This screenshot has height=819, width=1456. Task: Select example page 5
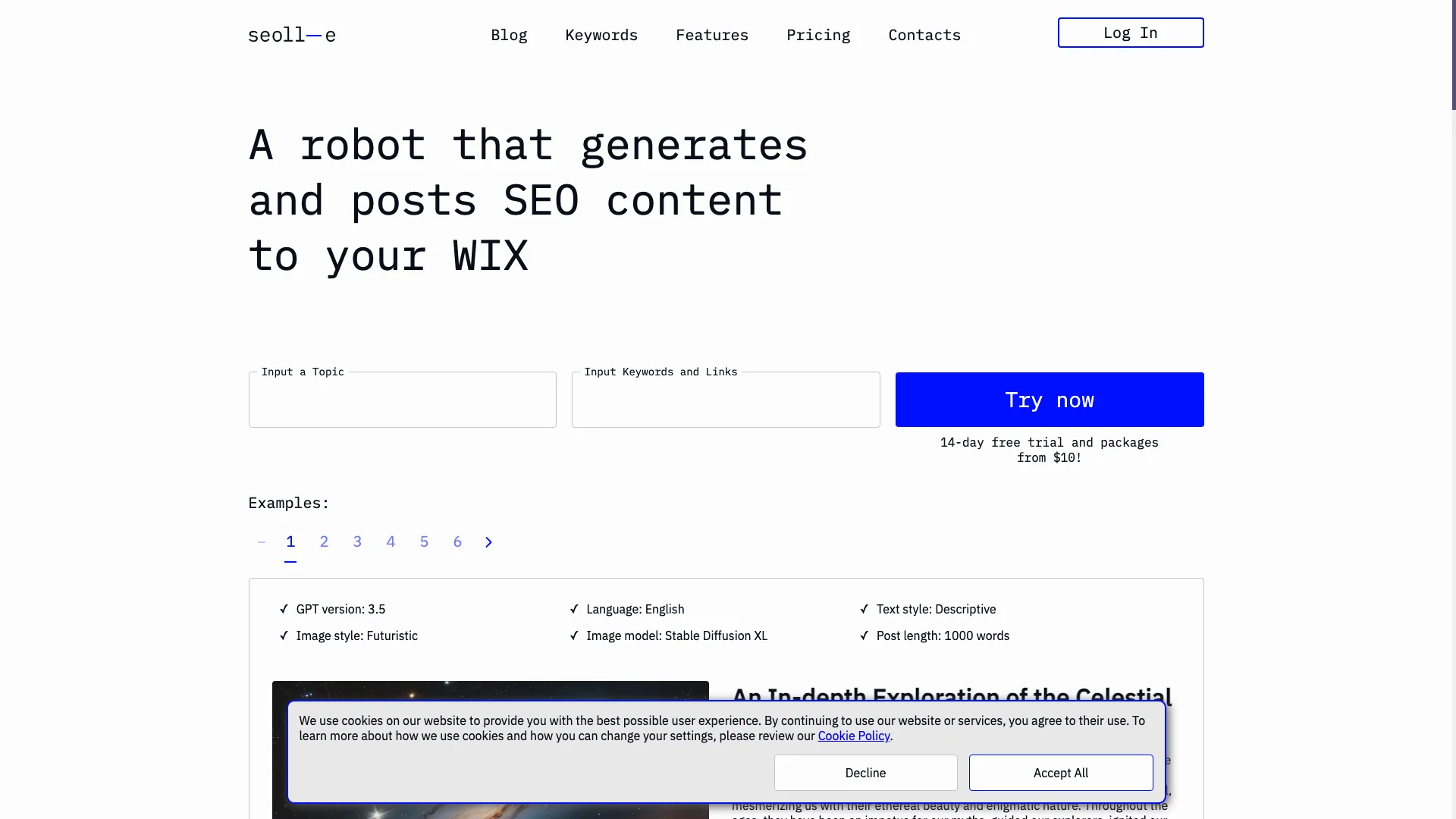pyautogui.click(x=424, y=541)
